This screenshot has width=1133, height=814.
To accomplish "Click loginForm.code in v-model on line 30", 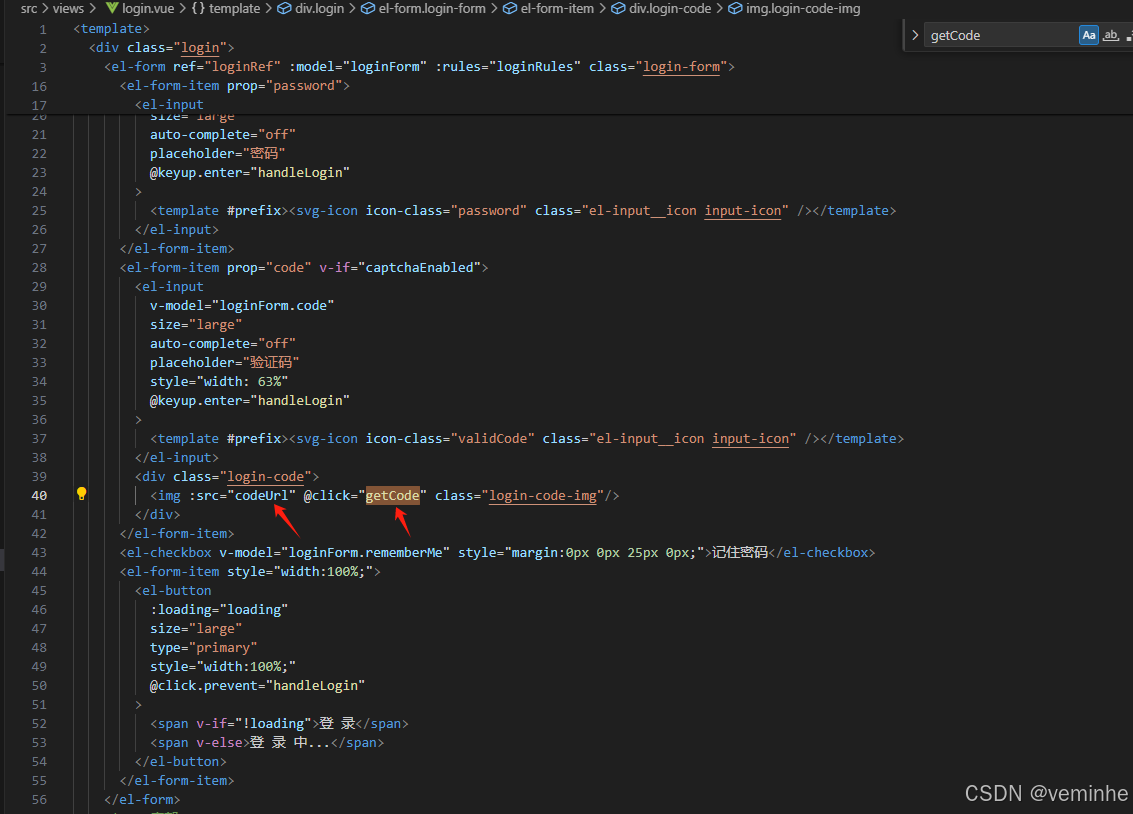I will [273, 306].
